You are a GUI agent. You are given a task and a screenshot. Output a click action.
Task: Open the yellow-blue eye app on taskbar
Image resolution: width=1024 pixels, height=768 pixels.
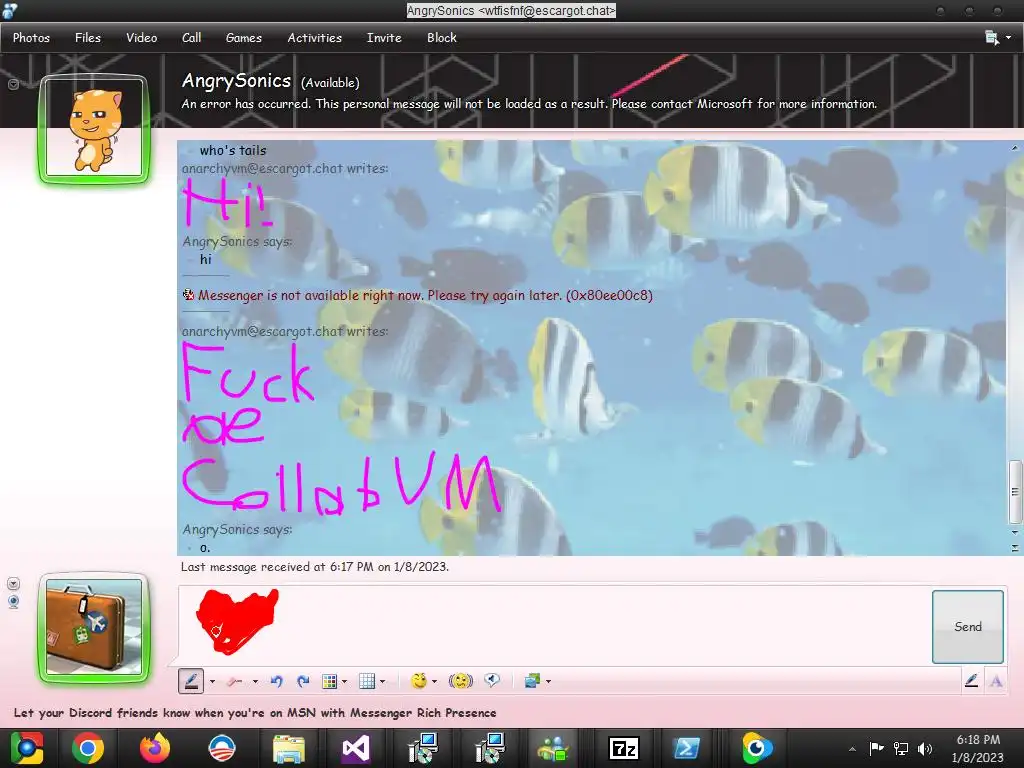click(756, 748)
